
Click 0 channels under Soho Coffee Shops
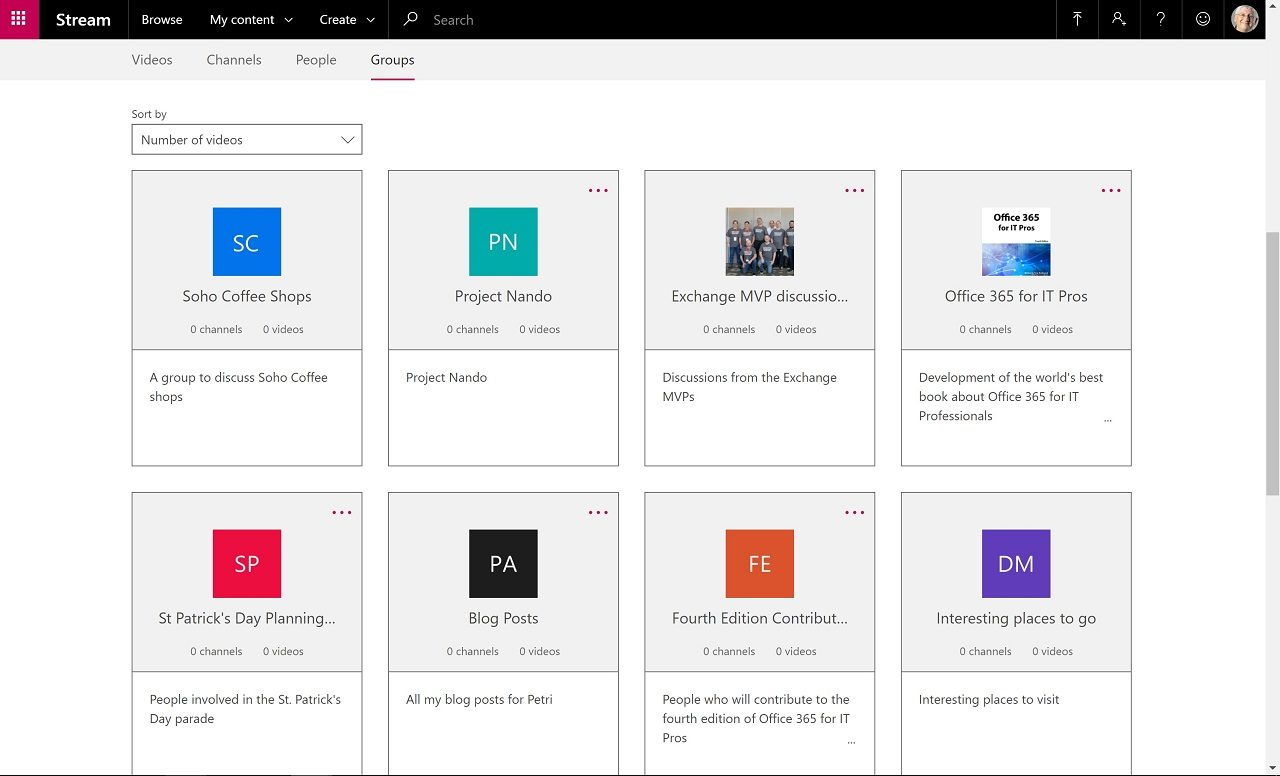216,329
